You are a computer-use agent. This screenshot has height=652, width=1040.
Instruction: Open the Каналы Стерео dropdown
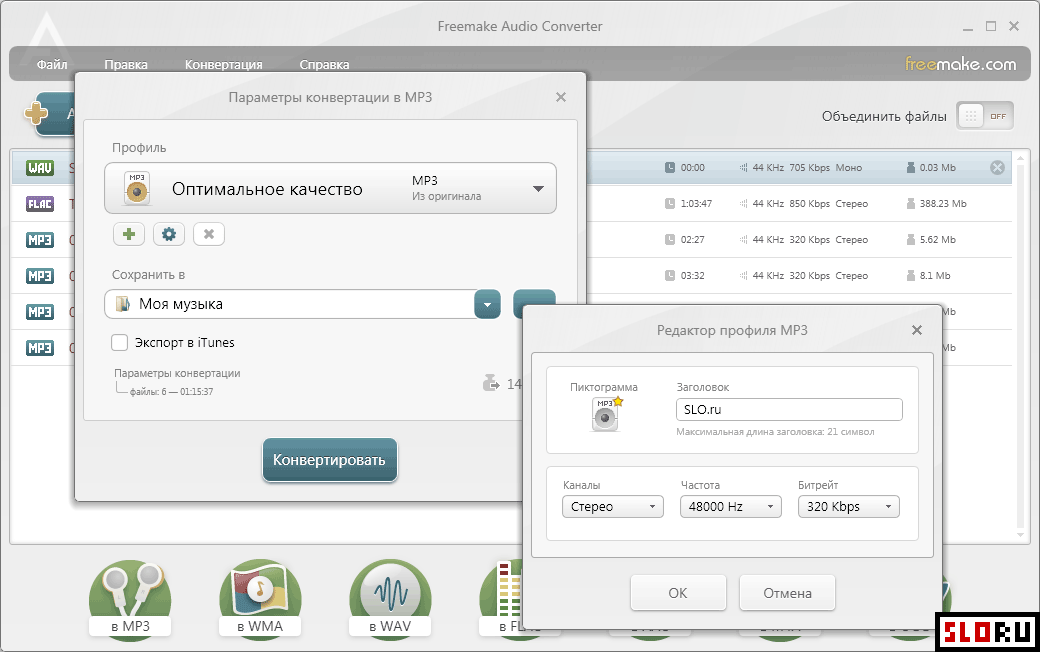coord(612,507)
